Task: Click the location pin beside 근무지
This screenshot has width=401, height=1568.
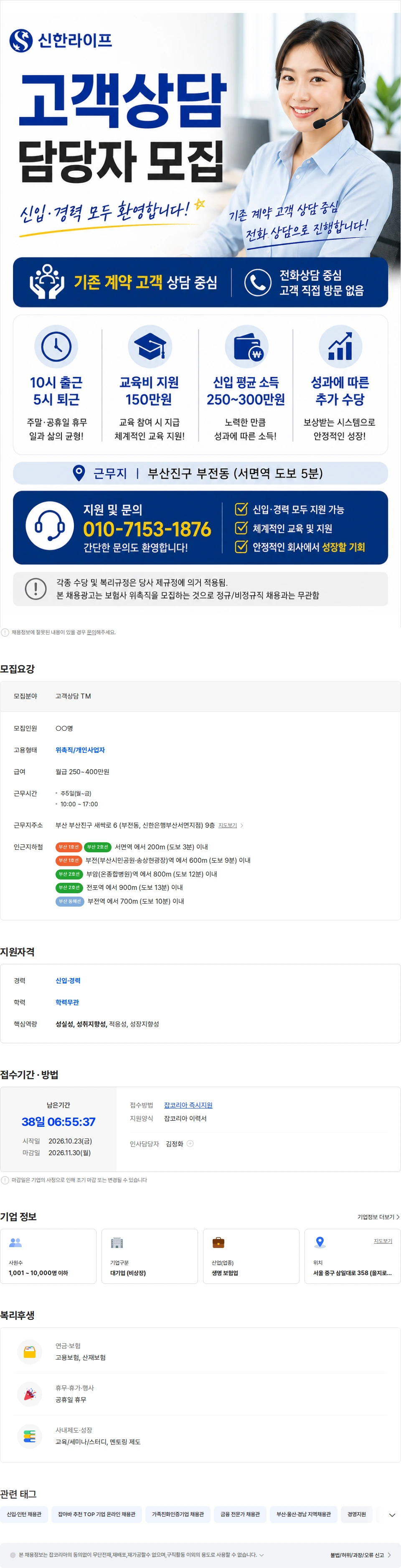Action: [x=79, y=473]
